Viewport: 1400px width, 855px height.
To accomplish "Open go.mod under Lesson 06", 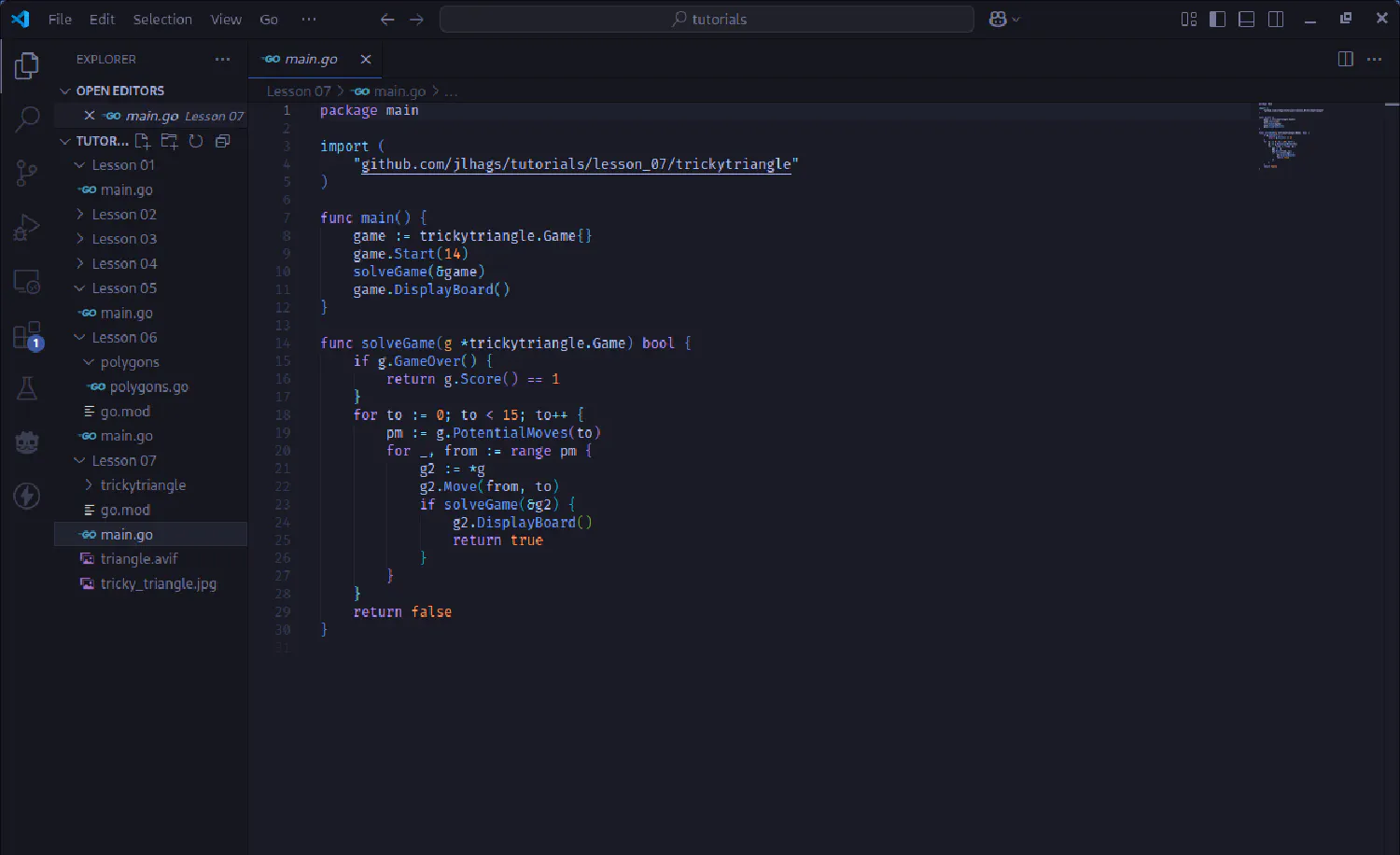I will 150,412.
